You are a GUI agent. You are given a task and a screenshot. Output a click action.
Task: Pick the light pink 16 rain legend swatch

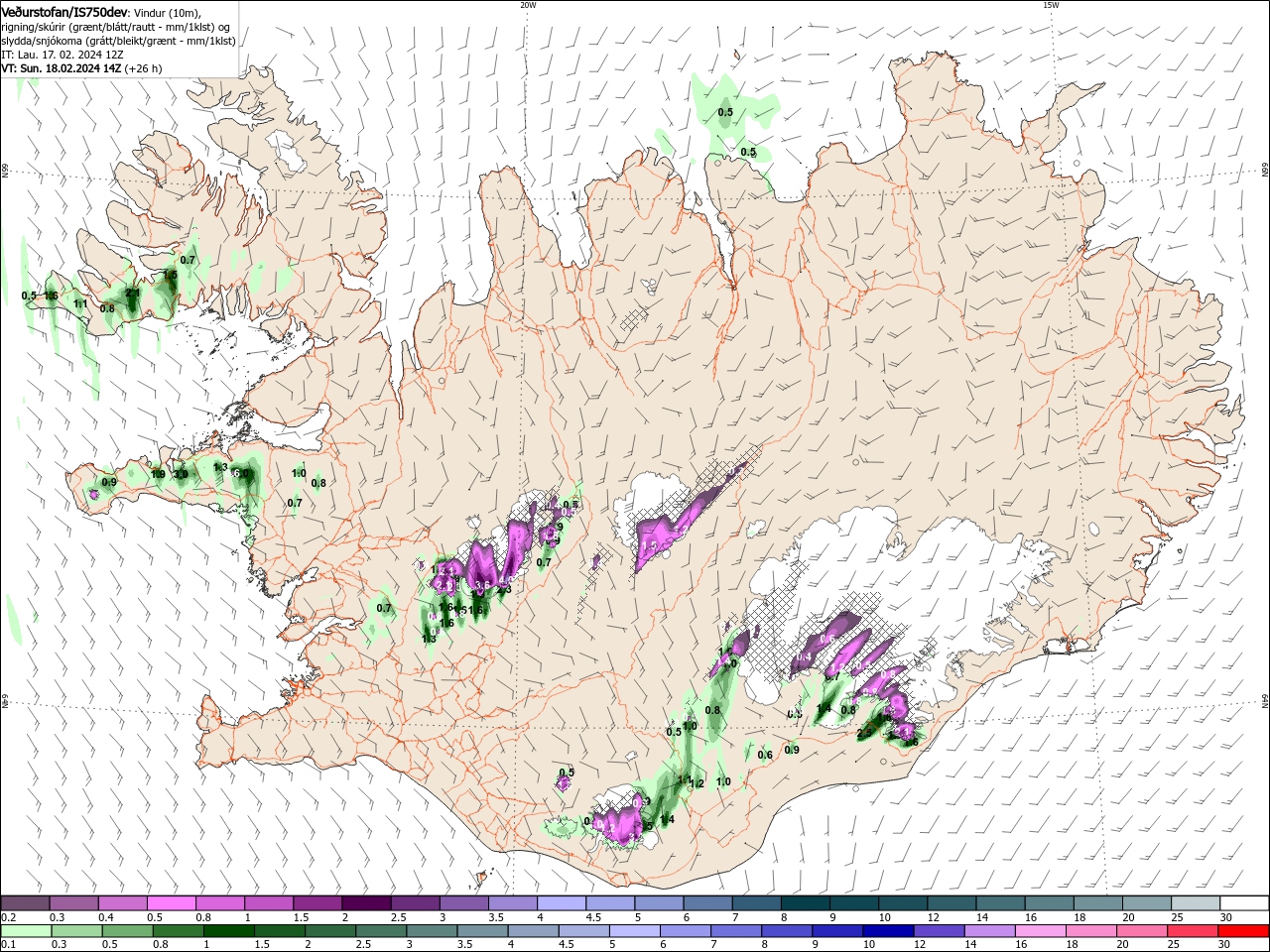pyautogui.click(x=1042, y=931)
